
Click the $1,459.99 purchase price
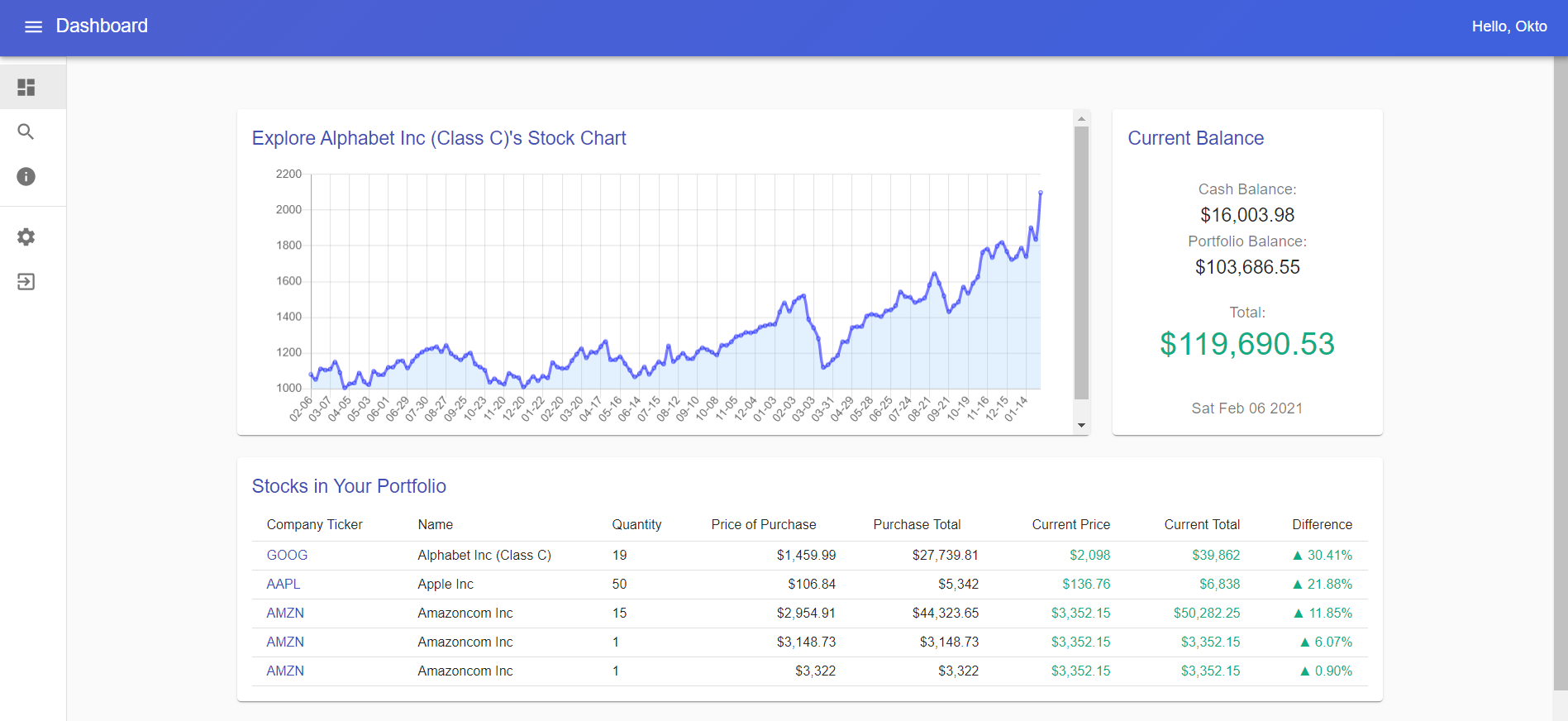(806, 556)
